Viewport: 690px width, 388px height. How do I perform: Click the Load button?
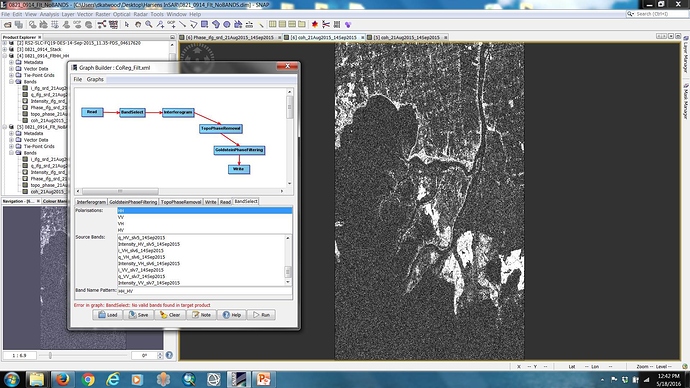click(107, 315)
